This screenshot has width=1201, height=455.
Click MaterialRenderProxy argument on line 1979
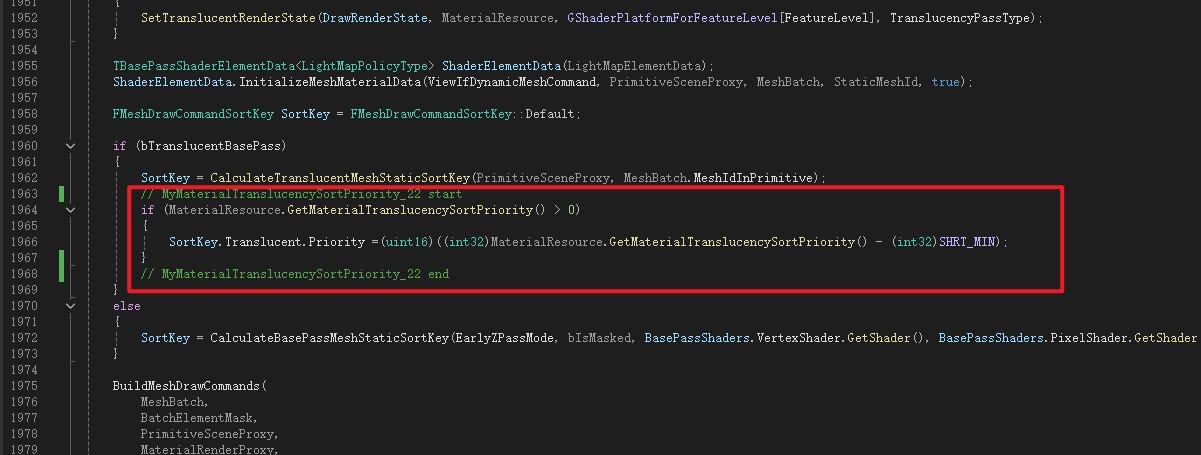(x=206, y=450)
